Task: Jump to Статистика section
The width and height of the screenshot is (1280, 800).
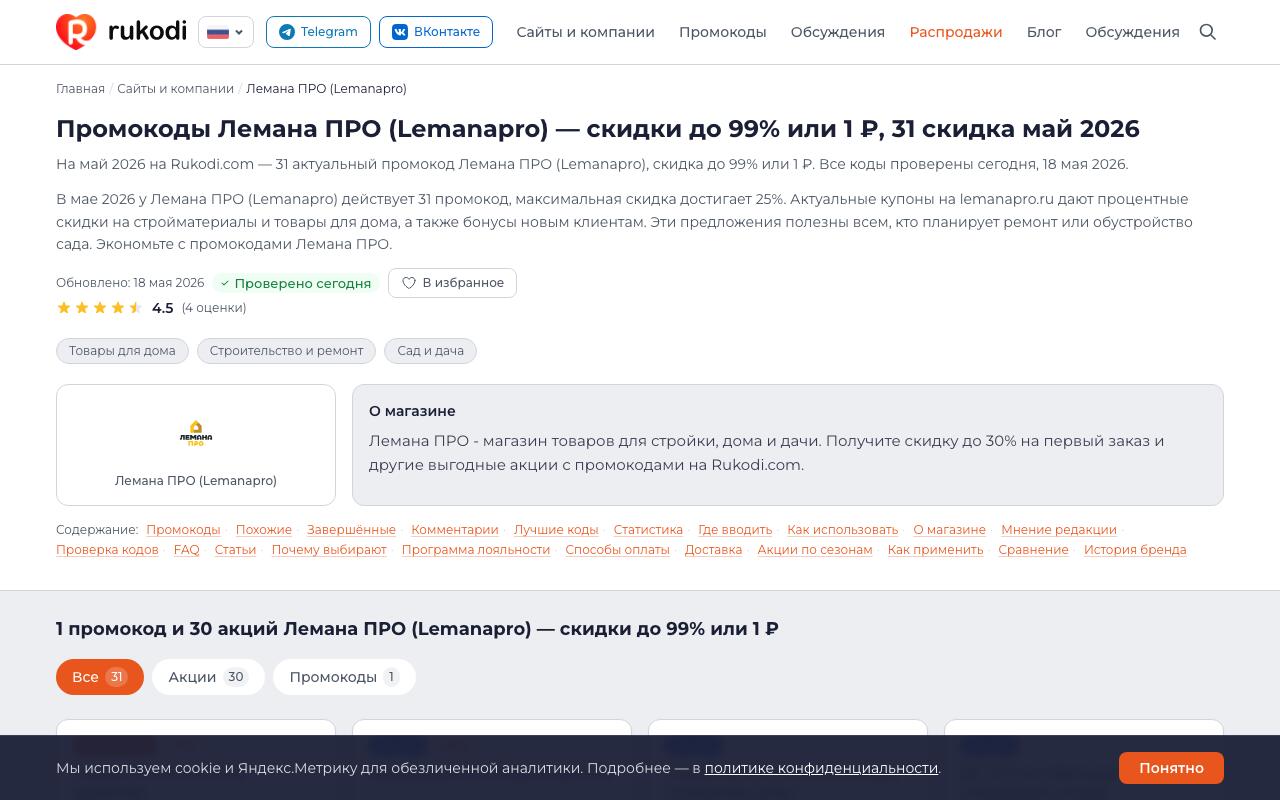Action: [648, 530]
